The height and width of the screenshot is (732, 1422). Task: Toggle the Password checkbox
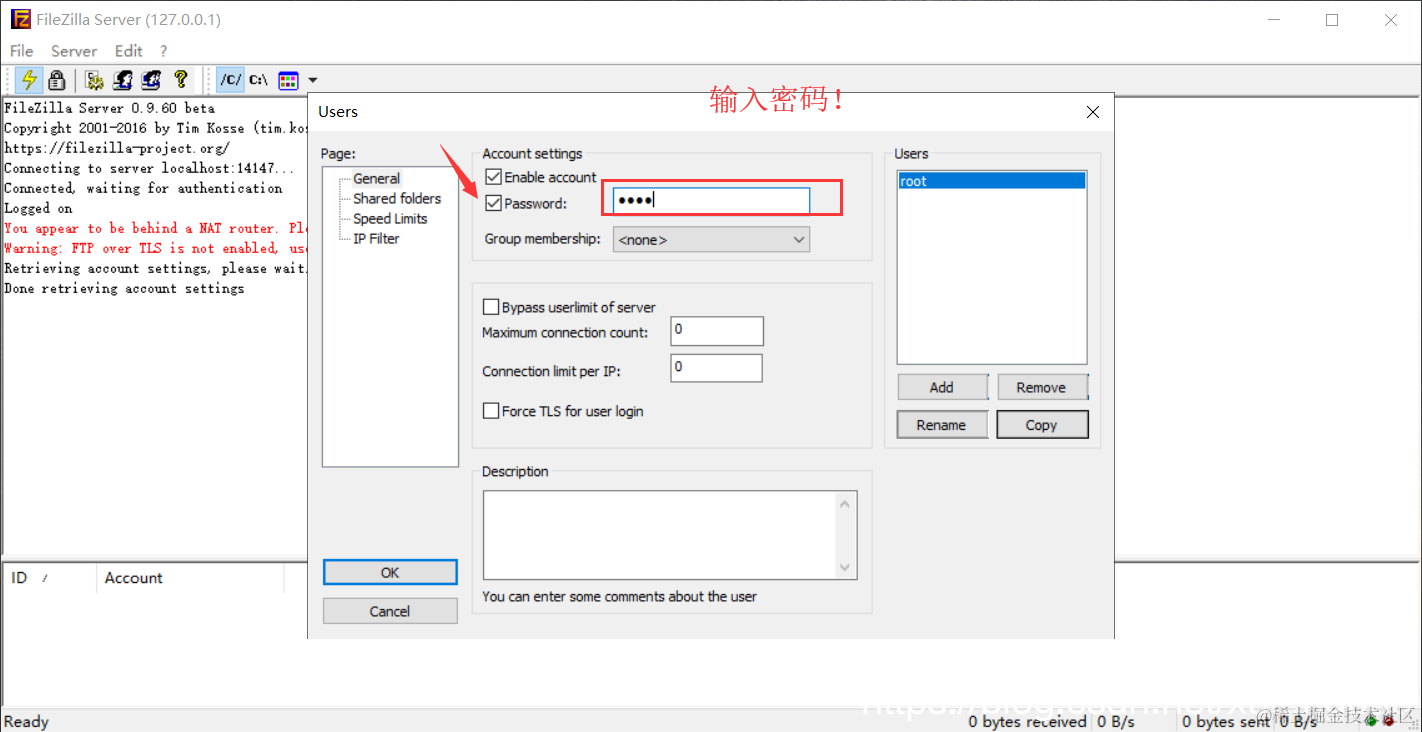[493, 203]
